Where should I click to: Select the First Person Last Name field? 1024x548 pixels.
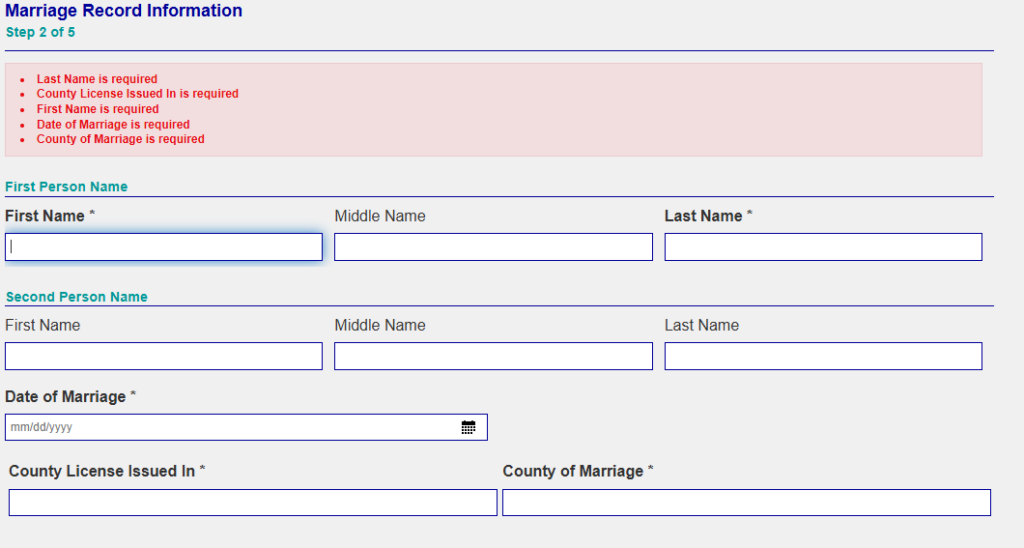click(823, 247)
